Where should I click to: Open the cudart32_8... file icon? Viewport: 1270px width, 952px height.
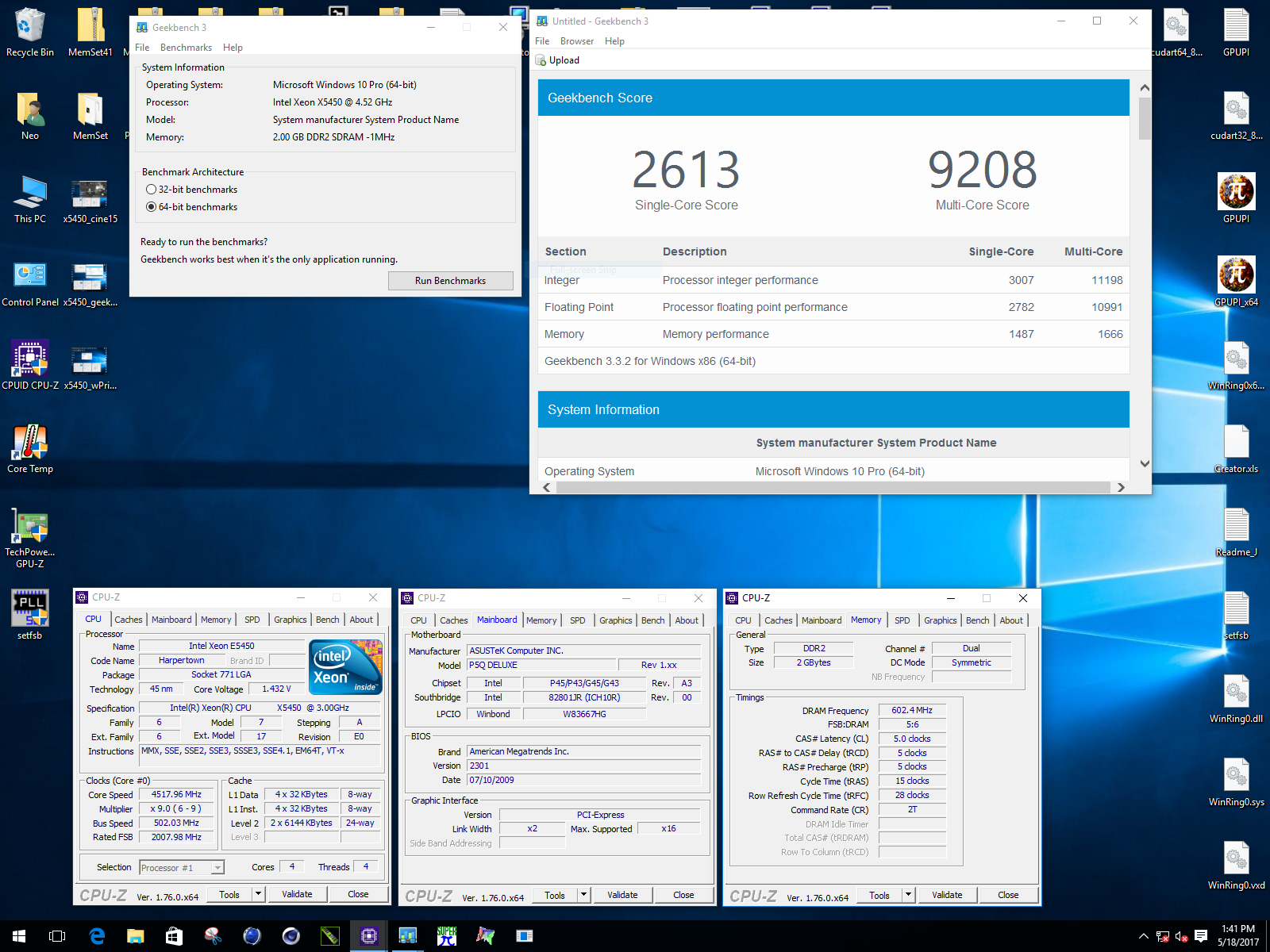coord(1236,115)
